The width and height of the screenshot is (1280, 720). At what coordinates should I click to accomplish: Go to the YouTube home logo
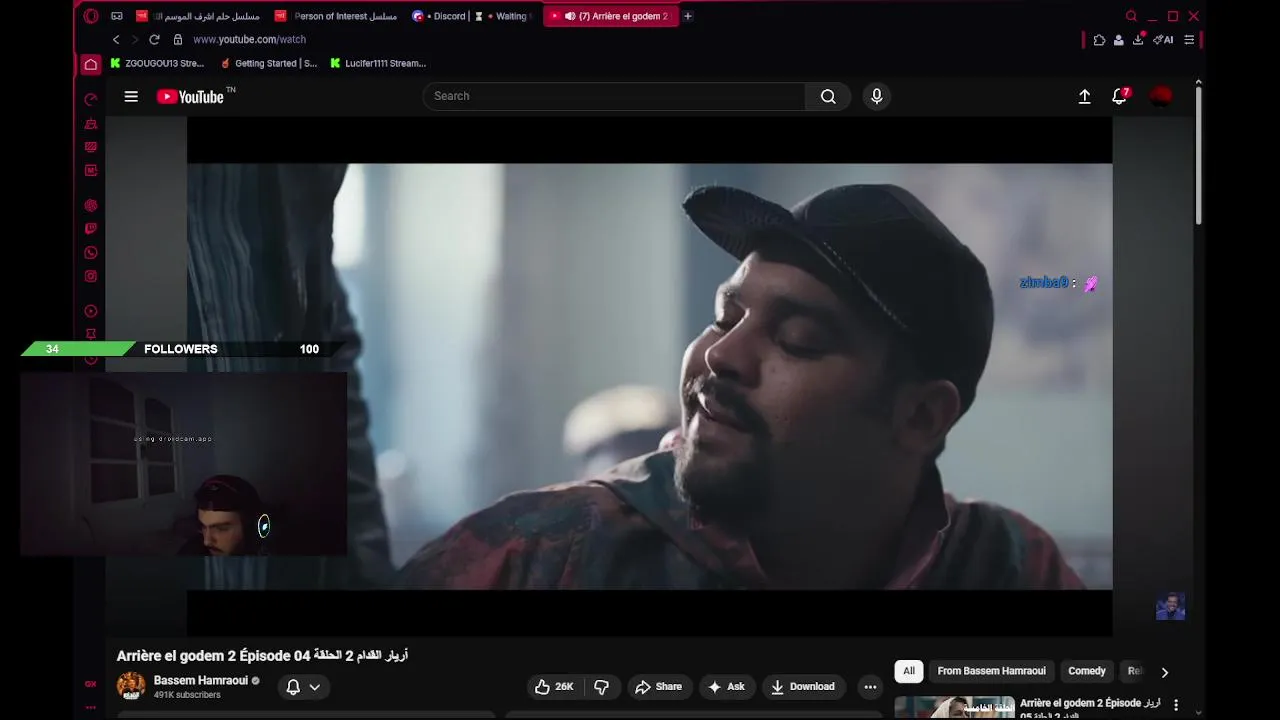190,96
